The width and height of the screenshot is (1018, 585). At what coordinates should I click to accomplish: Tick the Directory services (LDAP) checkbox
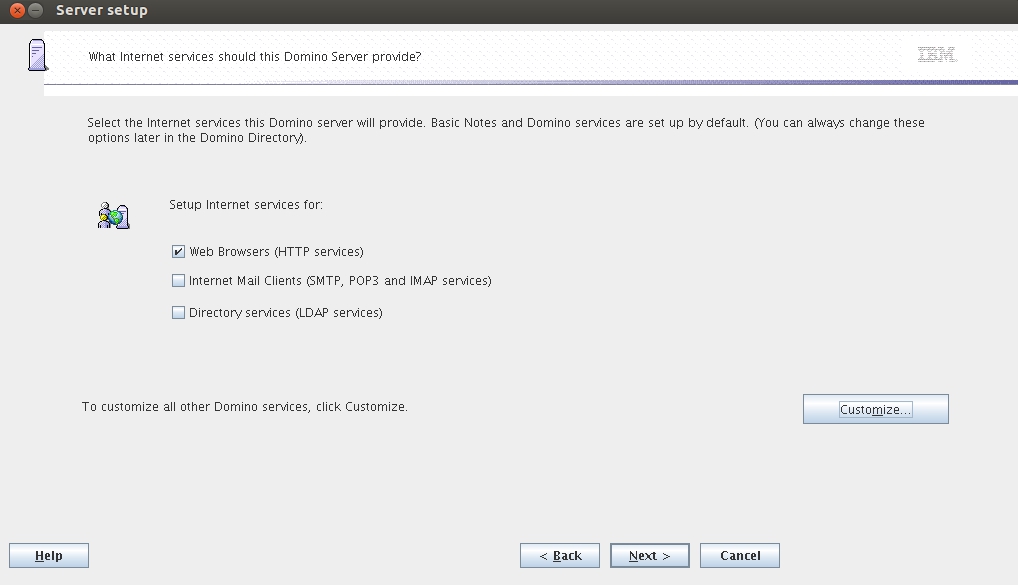(x=179, y=313)
